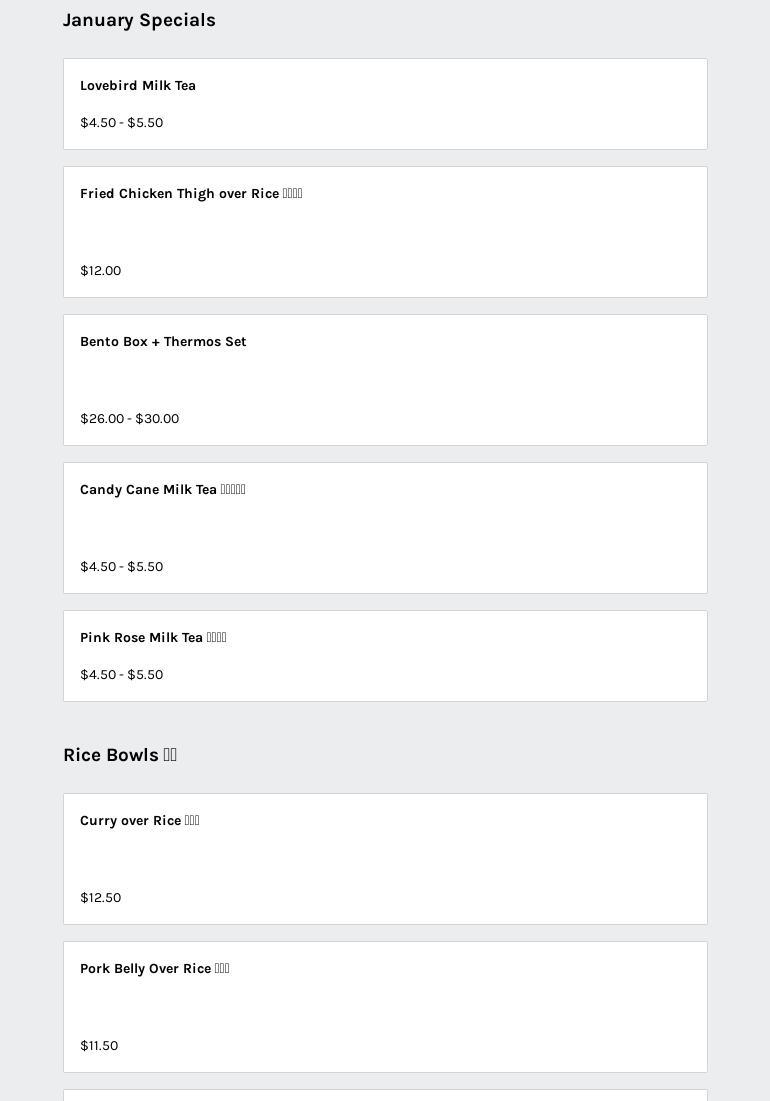Click the $26.00 - $30.00 price range
The image size is (770, 1101).
point(129,419)
